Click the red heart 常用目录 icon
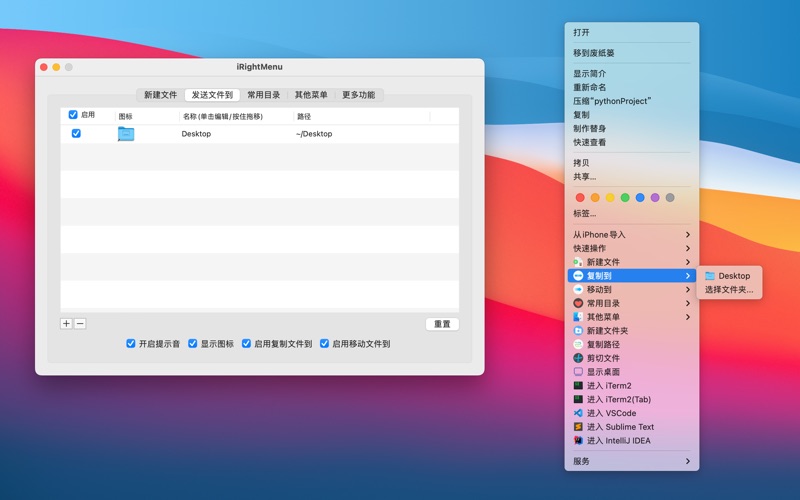Screen dimensions: 800x500 click(x=578, y=303)
